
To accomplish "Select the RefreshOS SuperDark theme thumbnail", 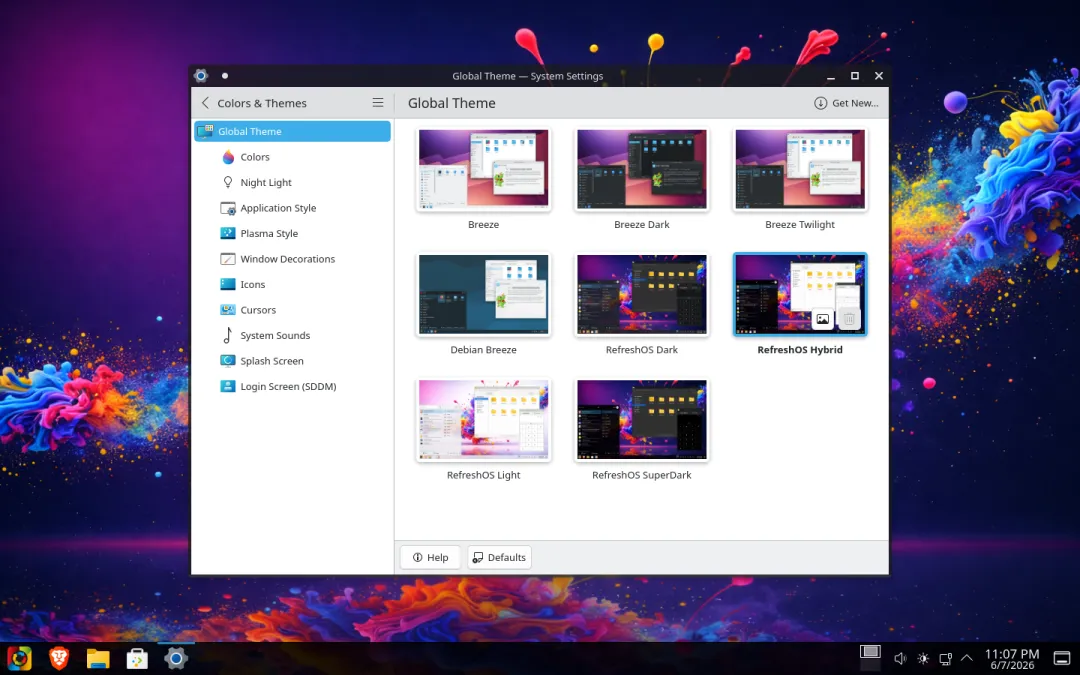I will (x=642, y=419).
